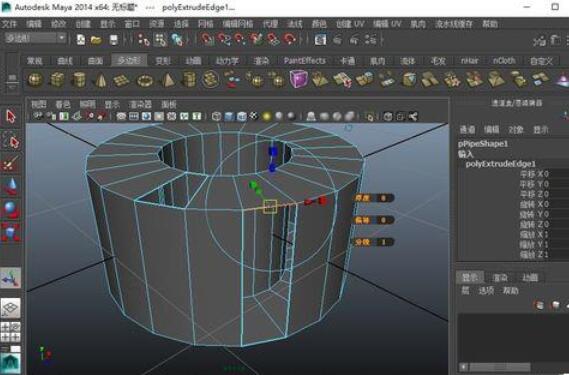Viewport: 569px width, 375px height.
Task: Click the purple cube shelf icon
Action: (299, 79)
